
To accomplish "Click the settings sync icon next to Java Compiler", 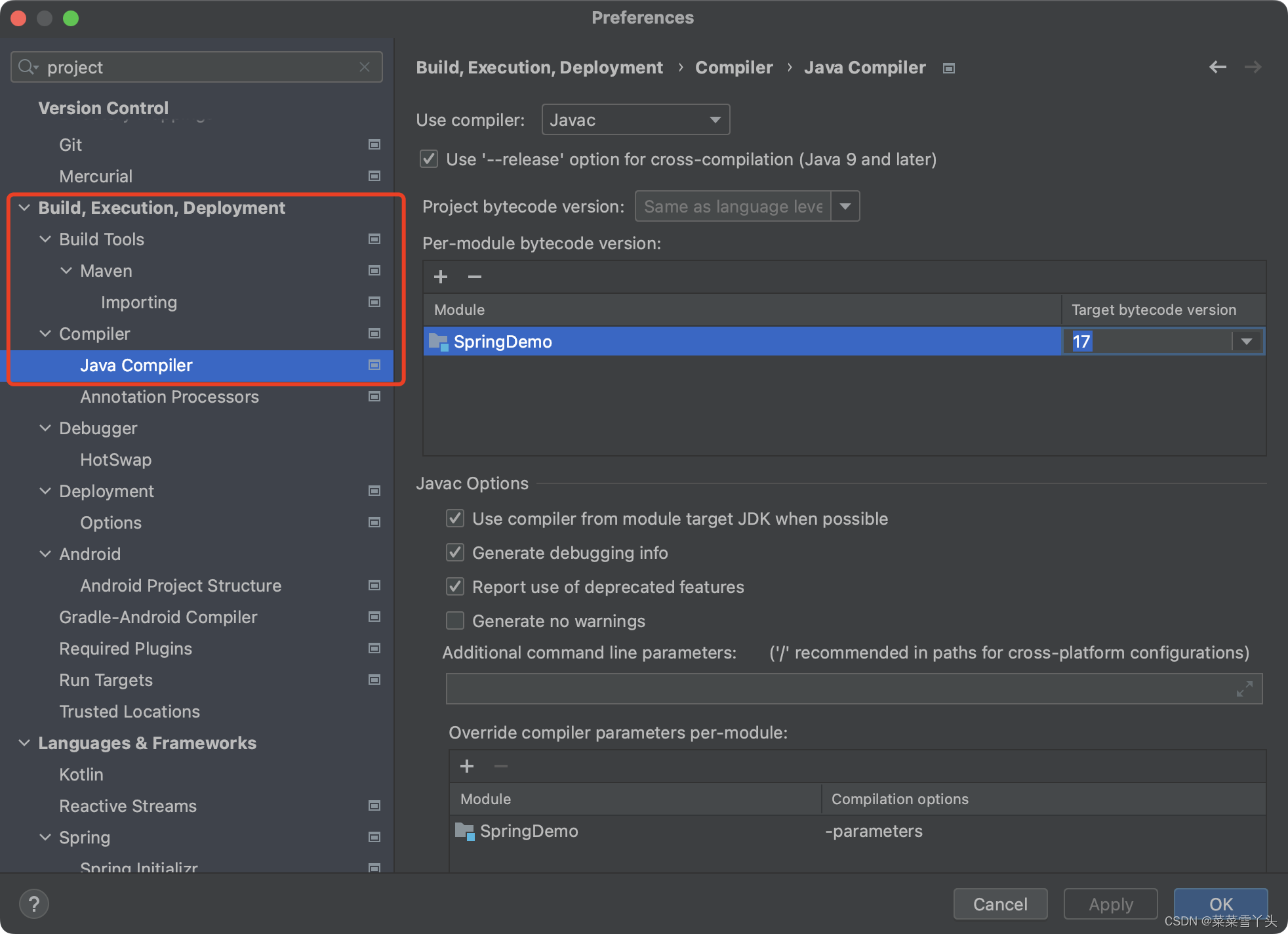I will click(374, 365).
